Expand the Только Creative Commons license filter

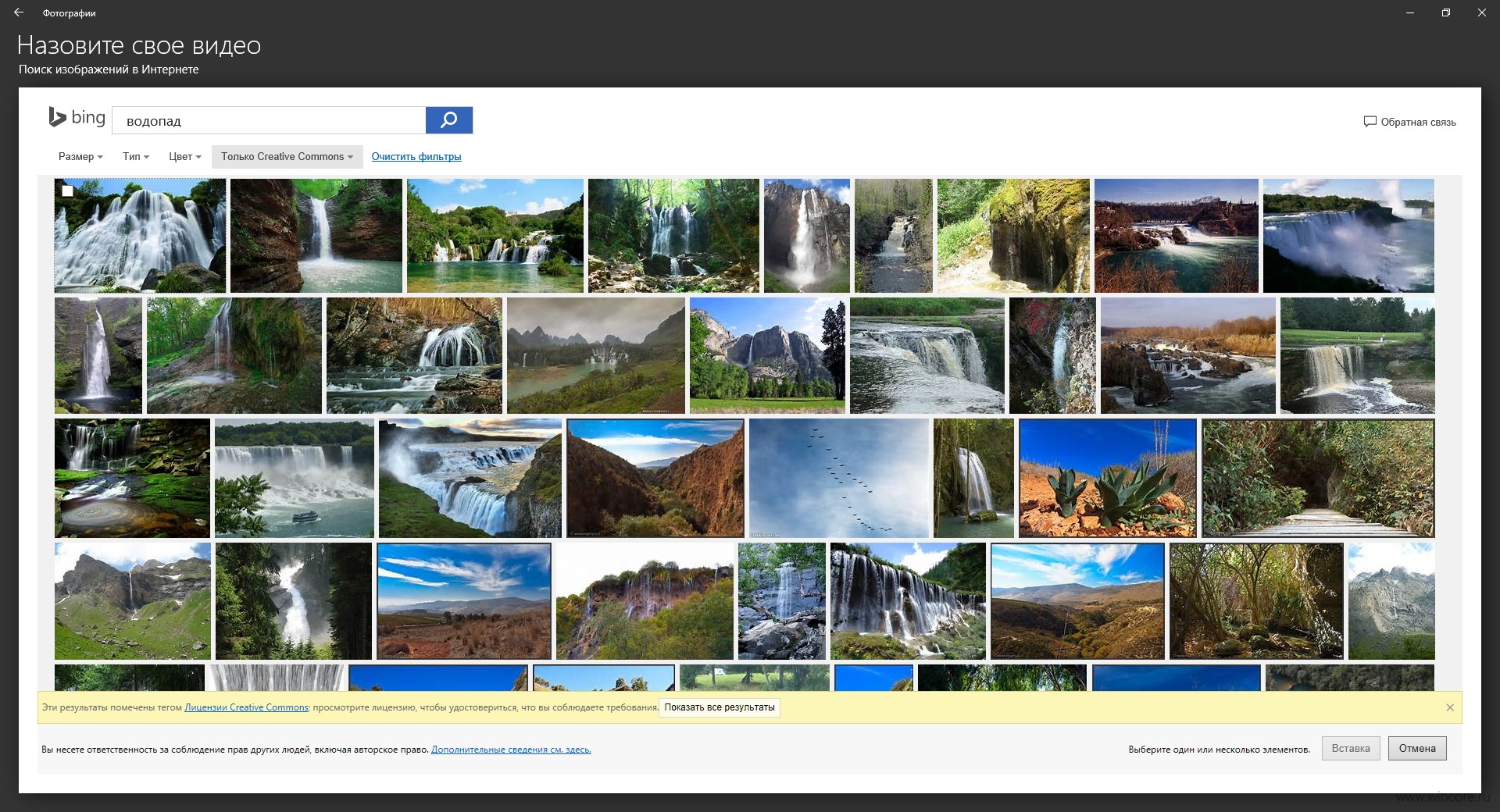(287, 156)
